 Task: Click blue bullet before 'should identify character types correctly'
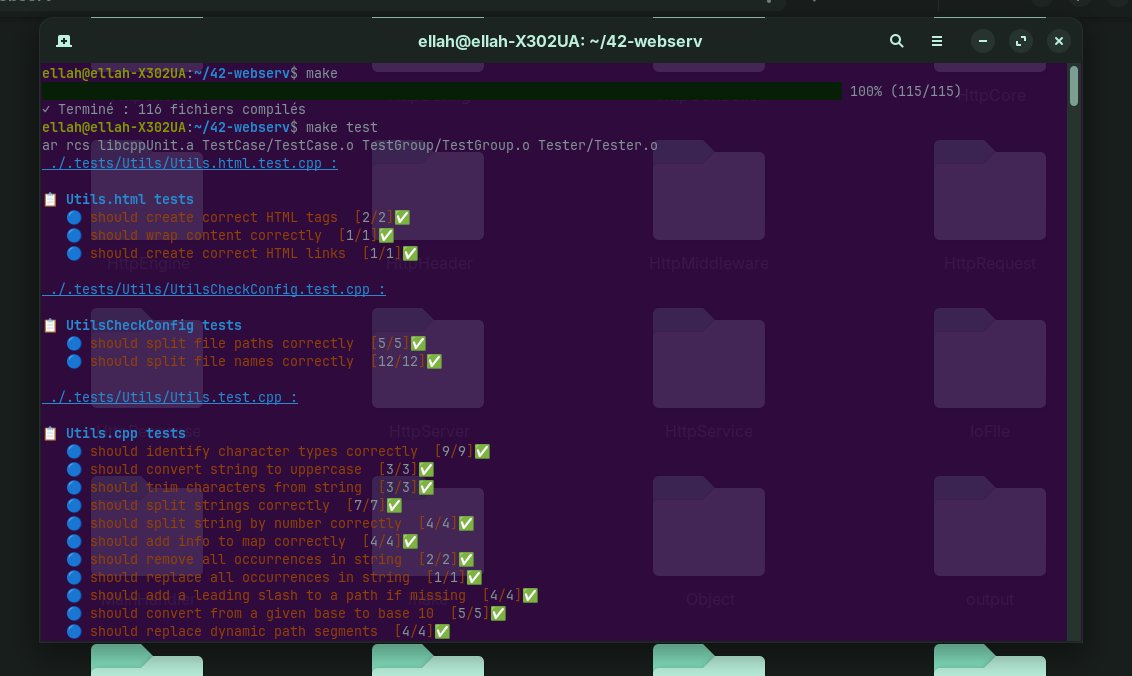tap(74, 451)
